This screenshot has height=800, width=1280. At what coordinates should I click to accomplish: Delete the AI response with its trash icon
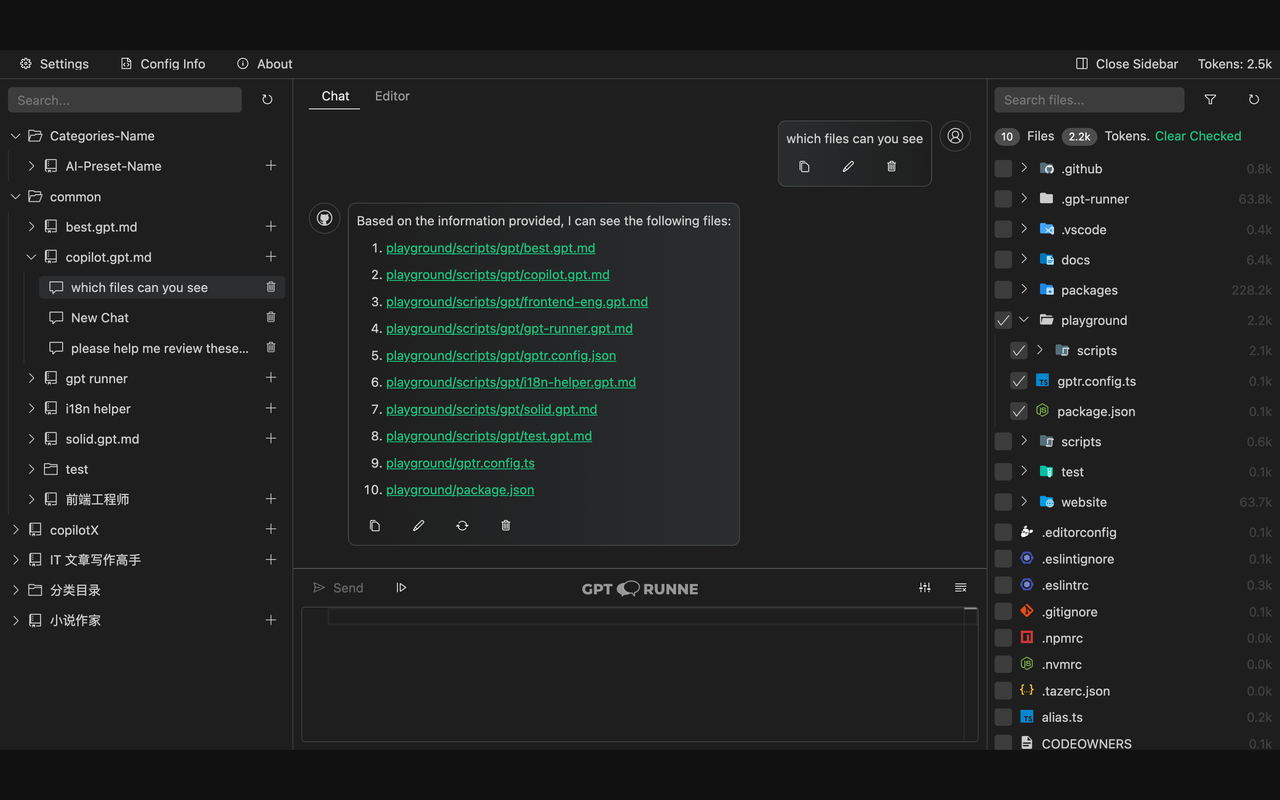(x=506, y=525)
